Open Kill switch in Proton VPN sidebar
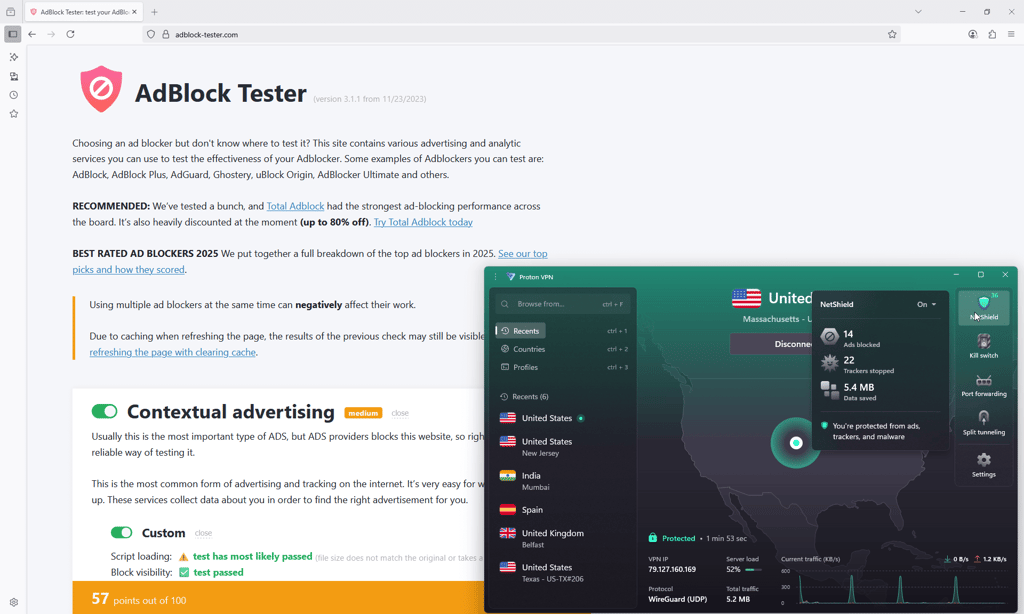The width and height of the screenshot is (1024, 614). tap(984, 346)
